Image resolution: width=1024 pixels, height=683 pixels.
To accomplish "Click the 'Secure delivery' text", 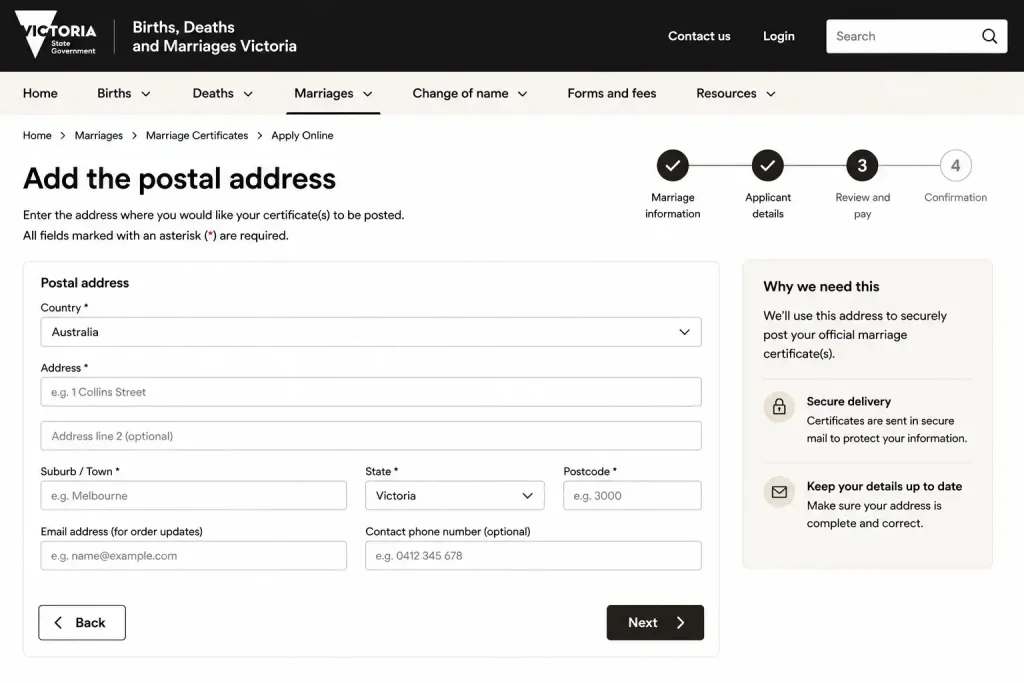I will [x=848, y=402].
